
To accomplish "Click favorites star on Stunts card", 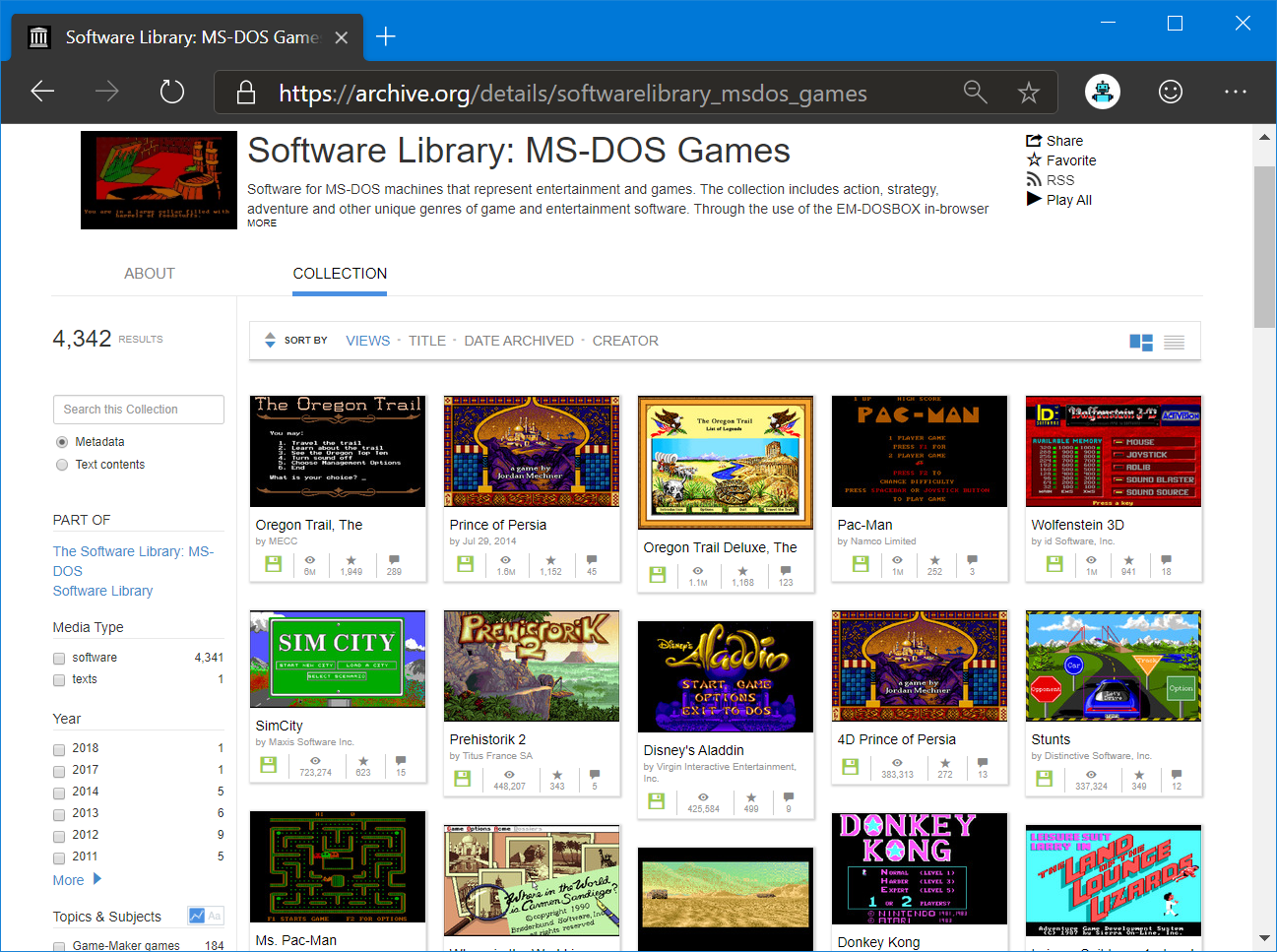I will (x=1139, y=775).
